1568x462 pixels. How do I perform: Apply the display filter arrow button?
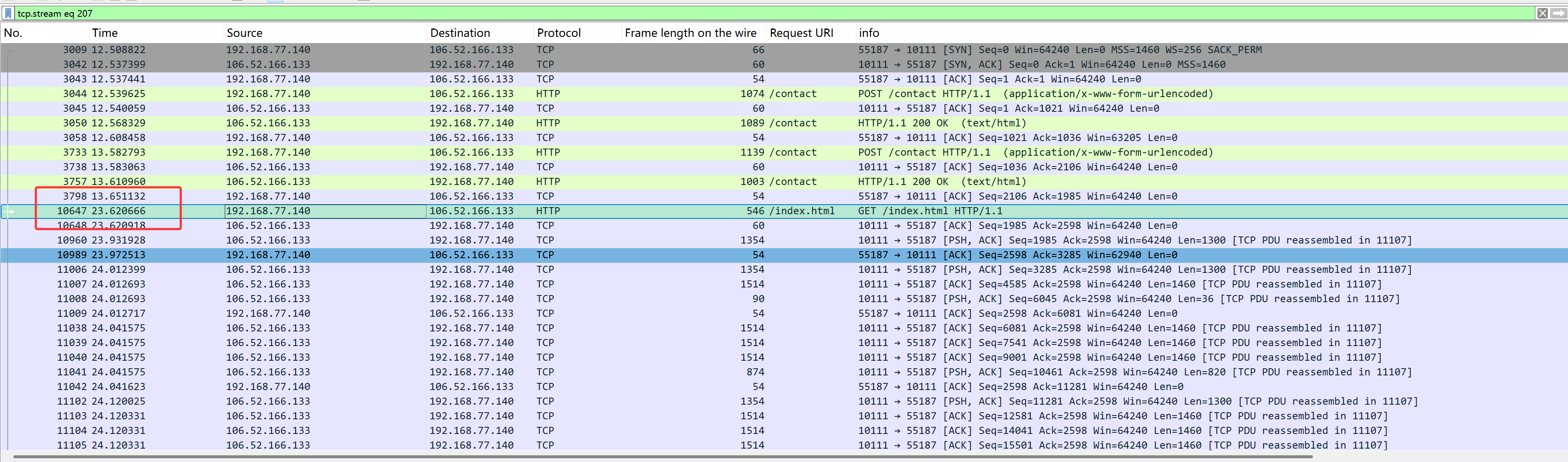pyautogui.click(x=1558, y=13)
